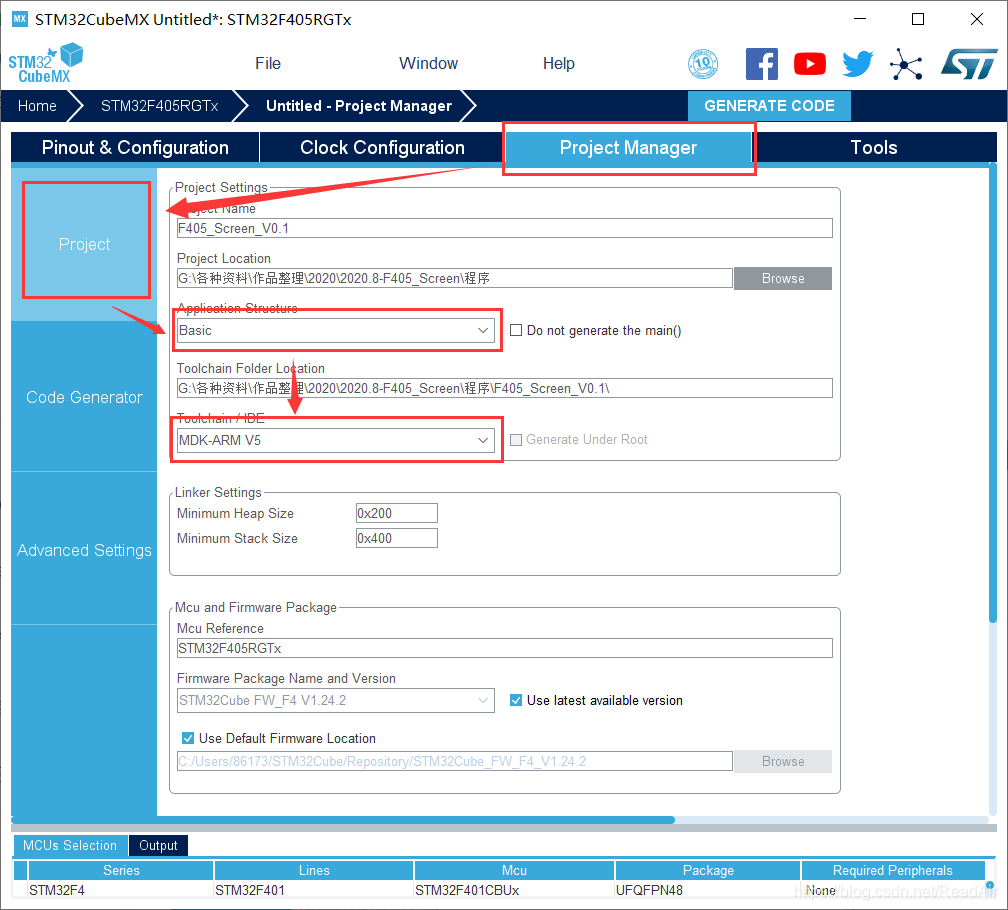The height and width of the screenshot is (910, 1008).
Task: Open the ST community network icon
Action: coord(906,64)
